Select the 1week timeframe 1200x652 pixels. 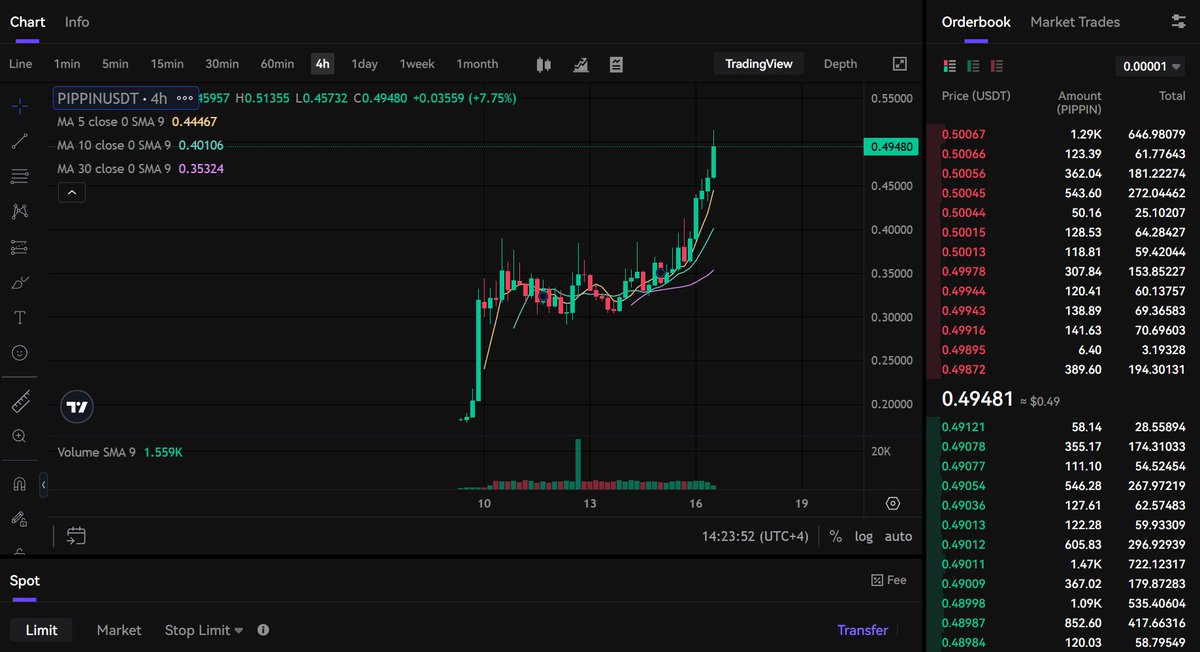point(417,64)
